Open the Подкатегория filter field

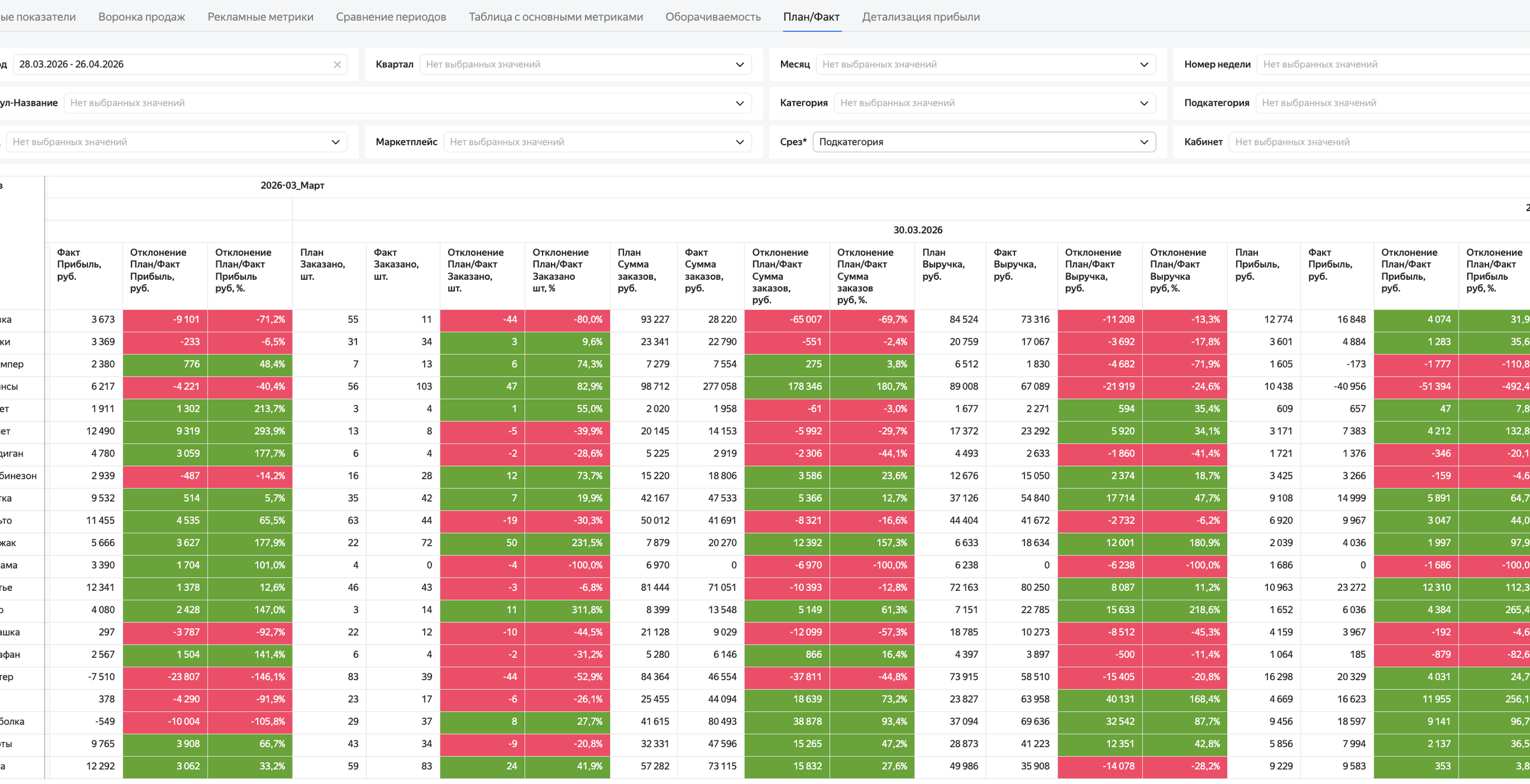coord(1392,103)
